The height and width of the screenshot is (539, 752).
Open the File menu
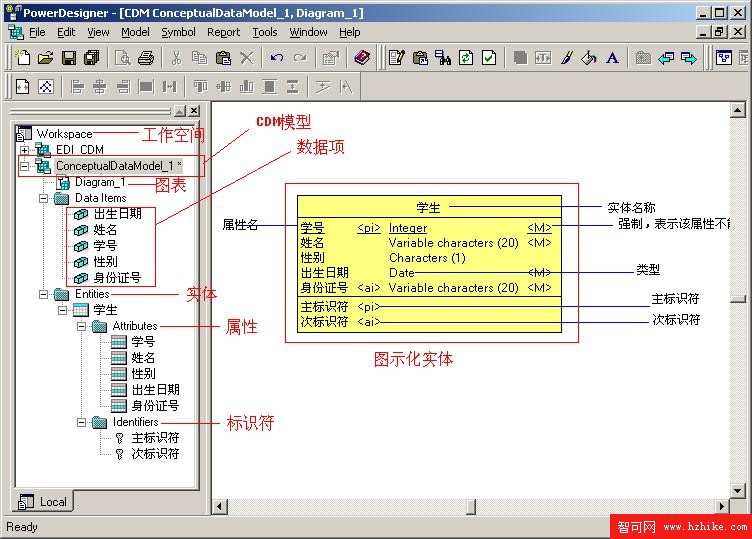click(x=37, y=32)
